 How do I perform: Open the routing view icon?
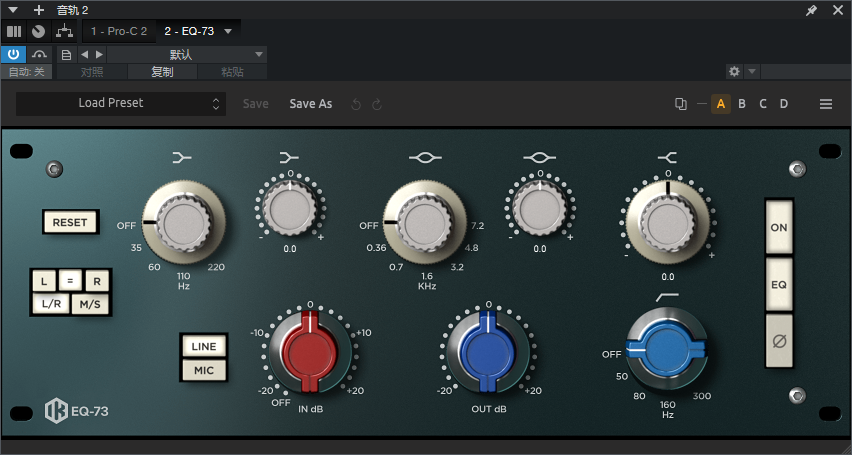pos(64,31)
